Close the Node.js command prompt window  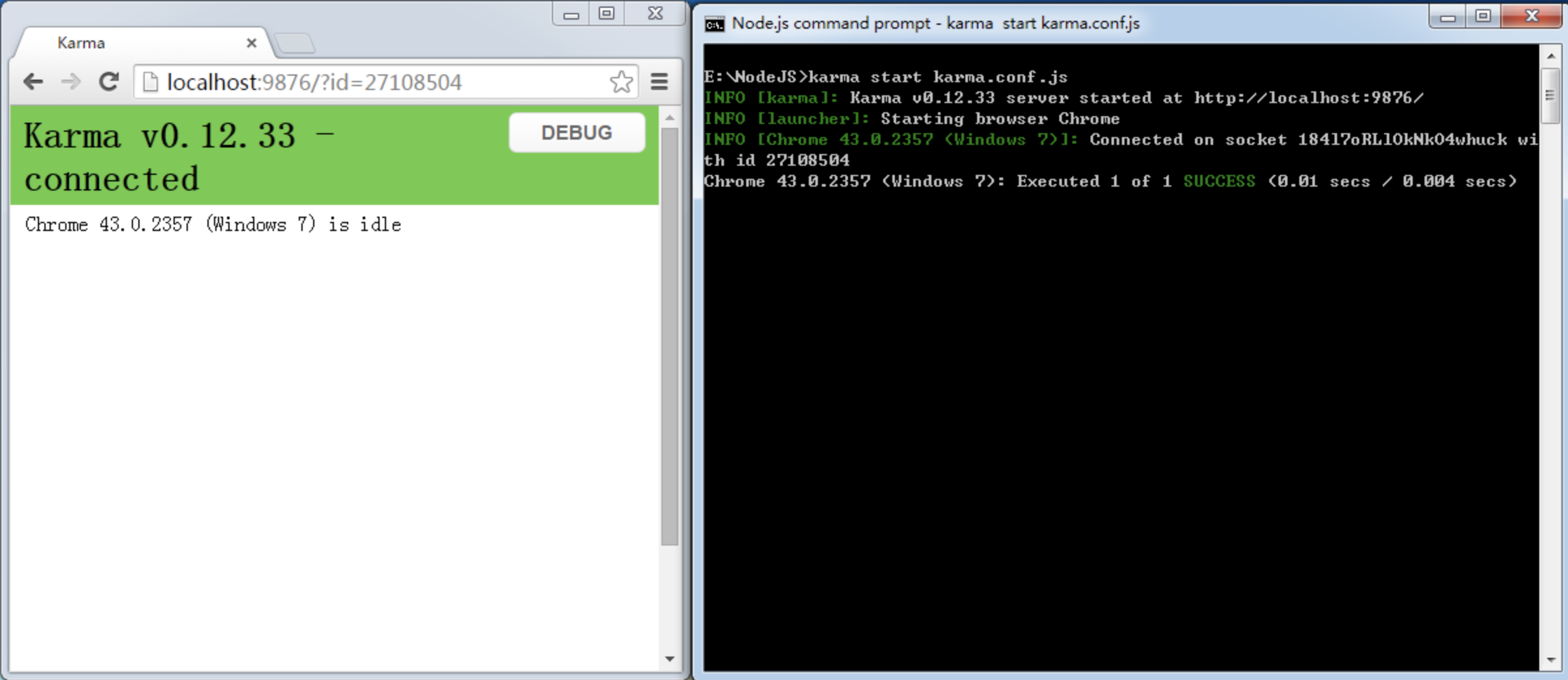pyautogui.click(x=1531, y=16)
